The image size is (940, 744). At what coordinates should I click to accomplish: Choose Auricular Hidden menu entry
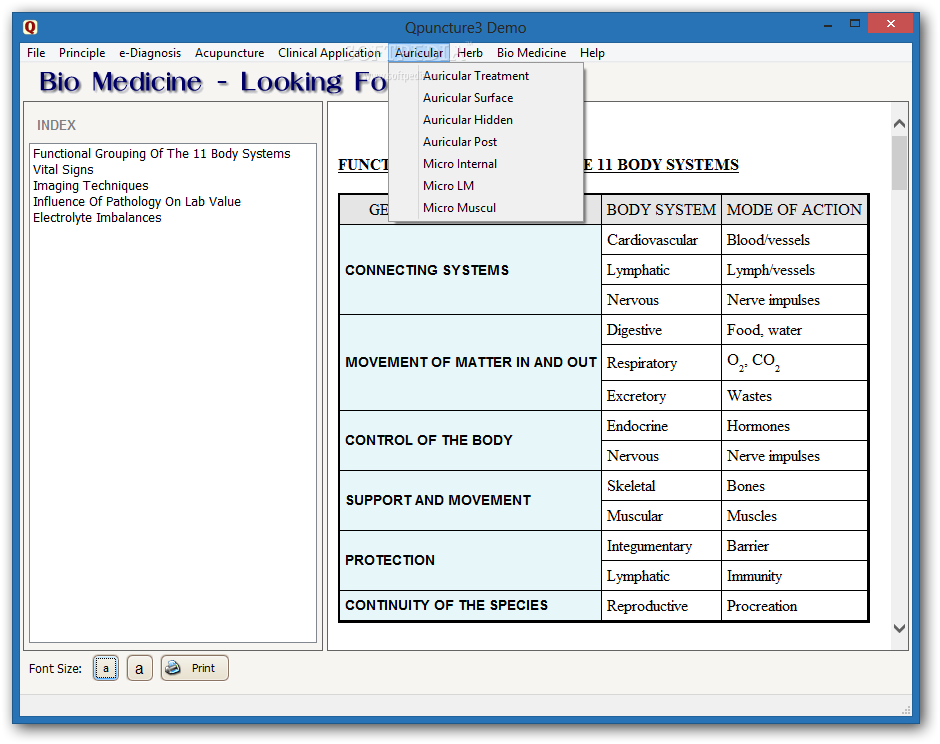[486, 120]
